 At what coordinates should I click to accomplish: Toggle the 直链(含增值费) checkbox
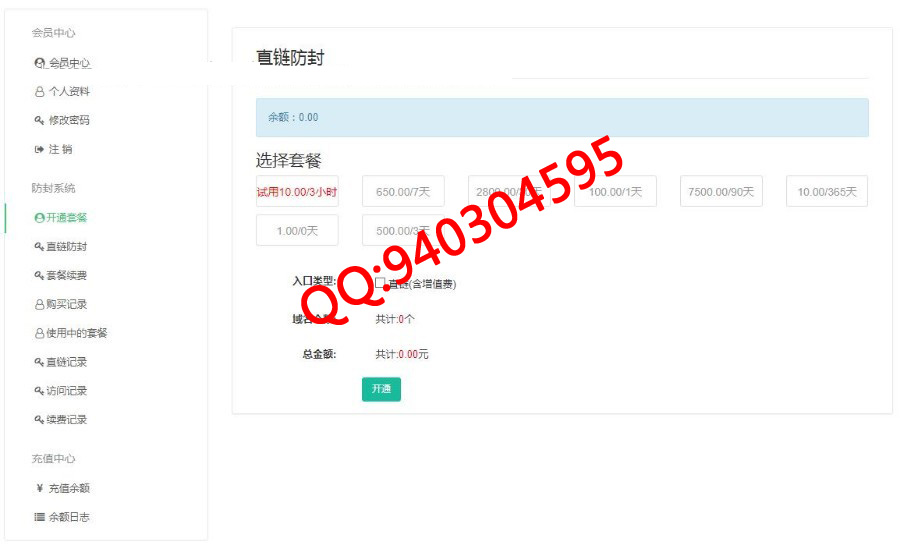(x=379, y=283)
